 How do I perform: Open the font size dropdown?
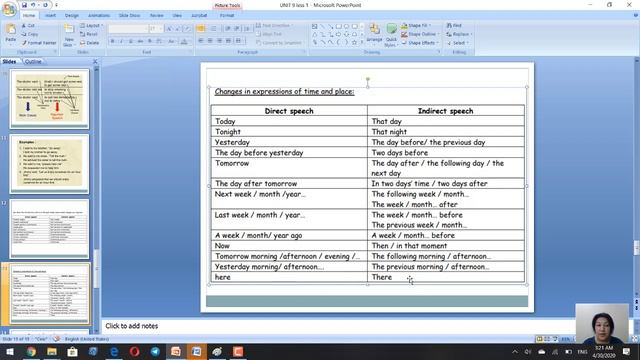(x=155, y=29)
